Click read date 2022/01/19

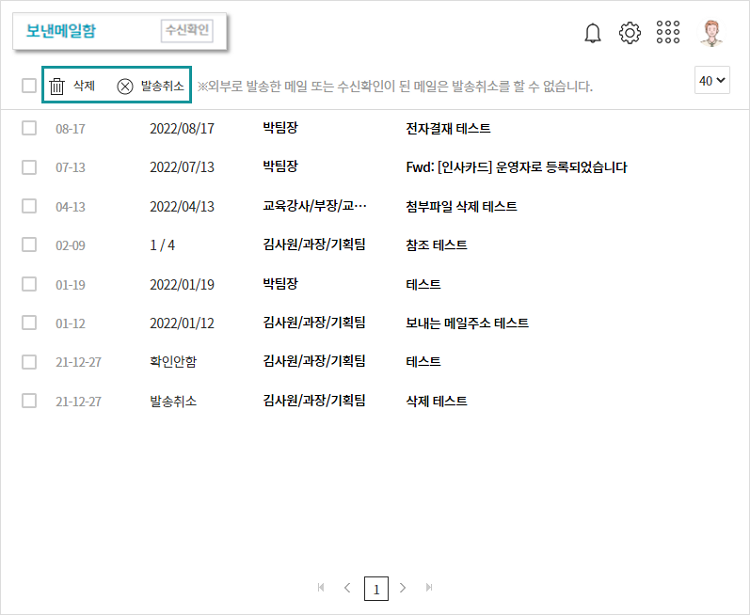click(x=182, y=285)
